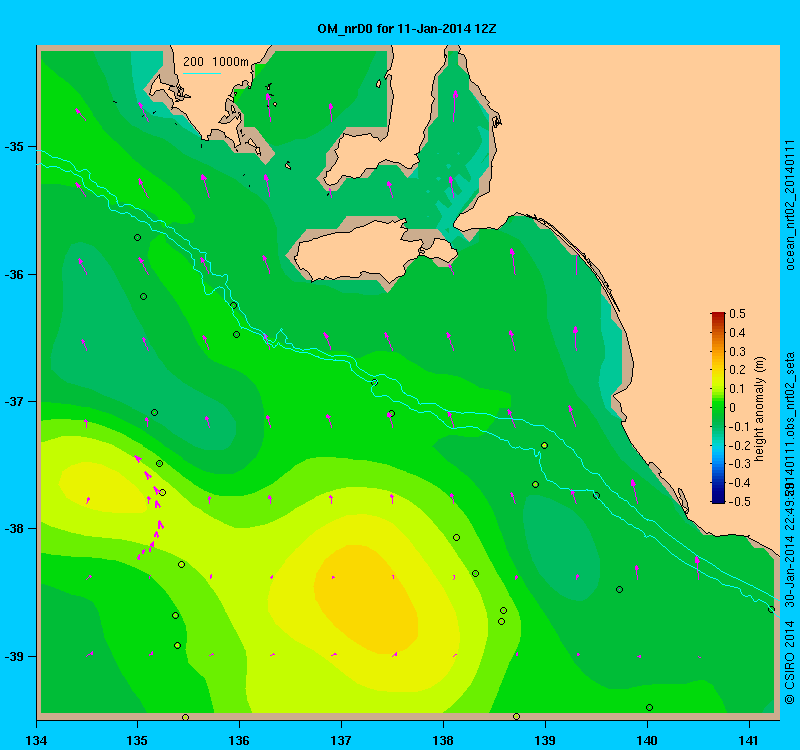Click the -39 latitude axis label

point(14,656)
